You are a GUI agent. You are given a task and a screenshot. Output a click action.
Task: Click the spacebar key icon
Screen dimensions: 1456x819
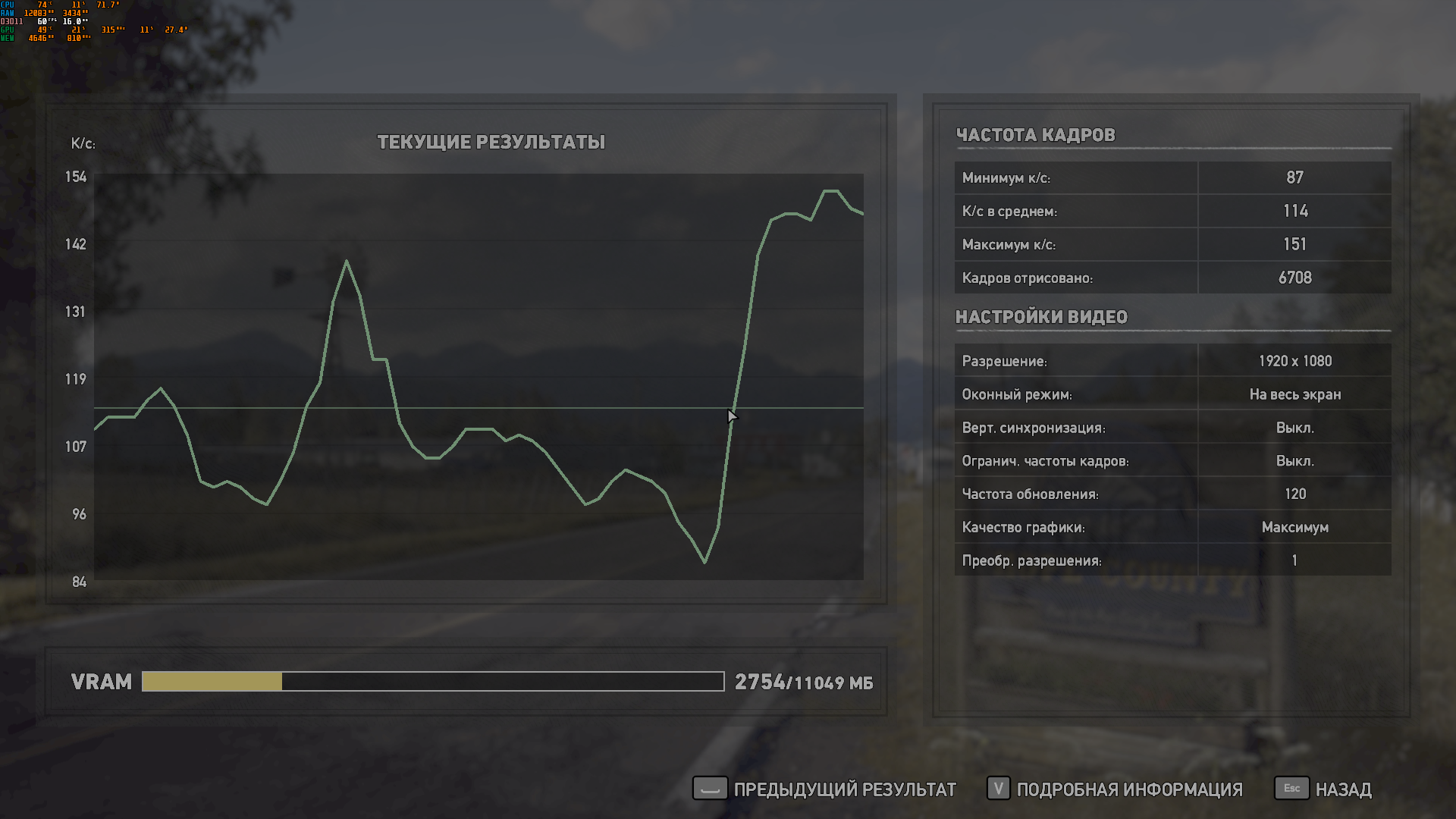point(710,789)
